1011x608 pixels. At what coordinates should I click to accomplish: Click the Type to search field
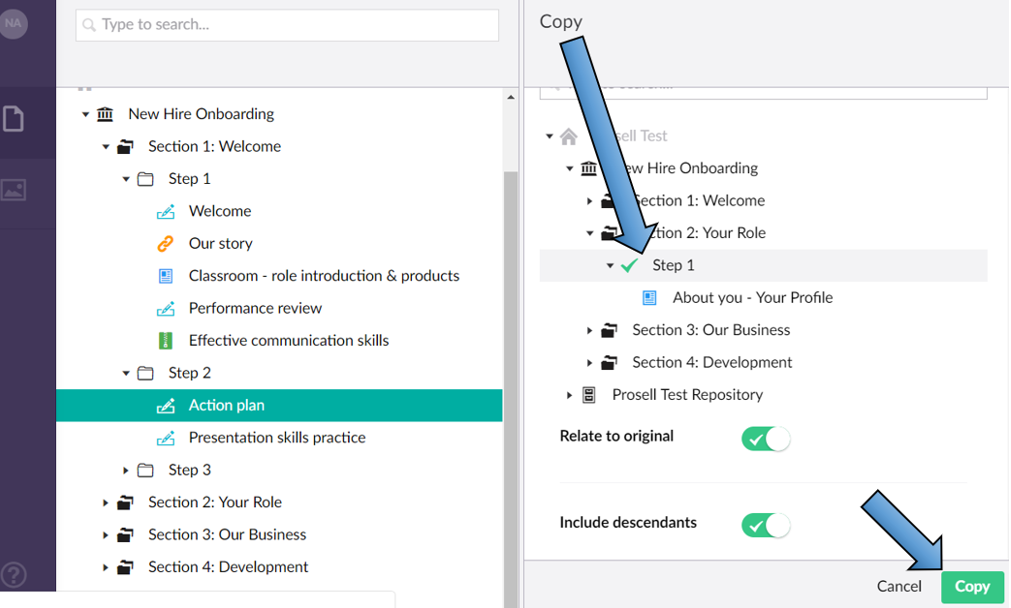pos(286,24)
